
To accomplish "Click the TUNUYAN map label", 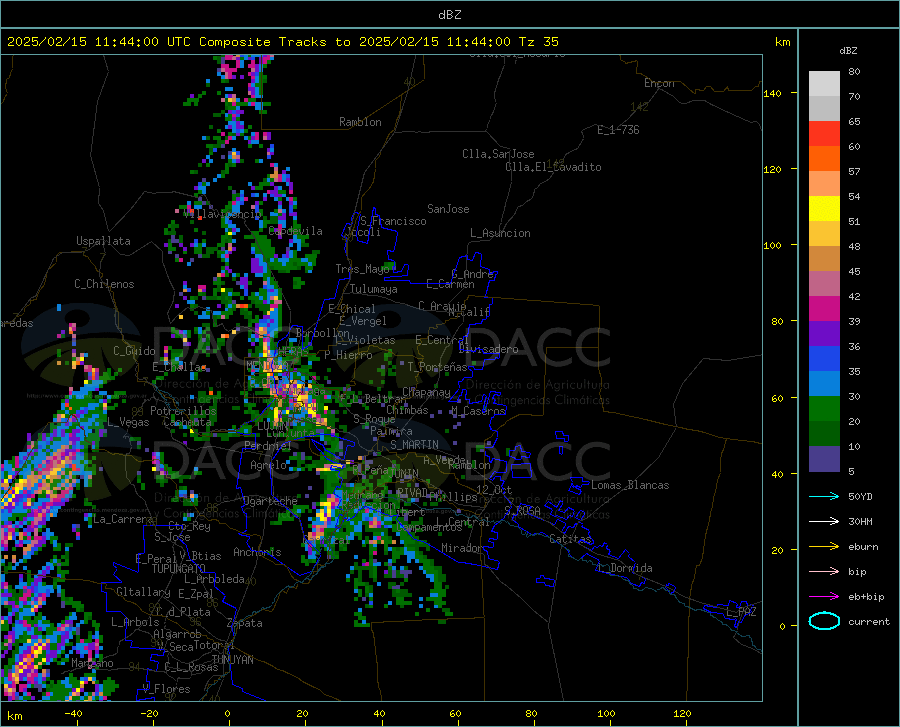I will [232, 660].
